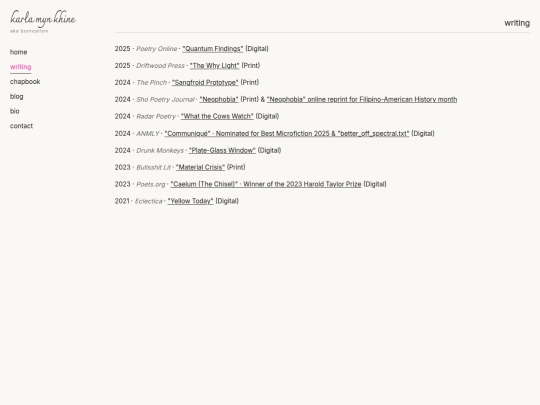Click the karla myn khine site logo
This screenshot has width=540, height=405.
(43, 19)
